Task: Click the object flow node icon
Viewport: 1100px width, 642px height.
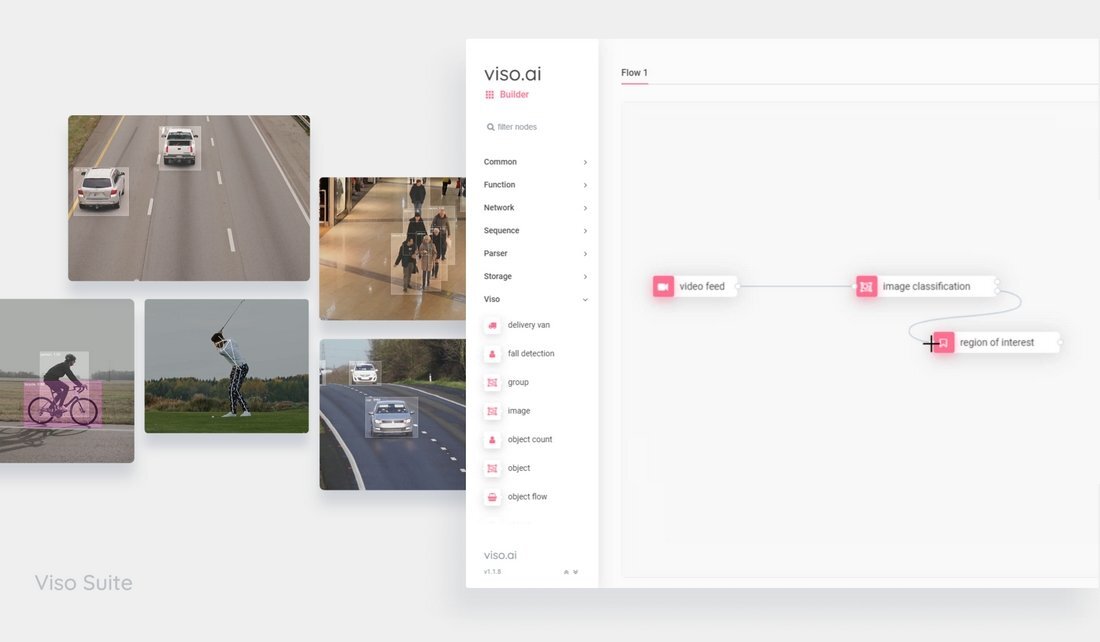Action: (491, 496)
